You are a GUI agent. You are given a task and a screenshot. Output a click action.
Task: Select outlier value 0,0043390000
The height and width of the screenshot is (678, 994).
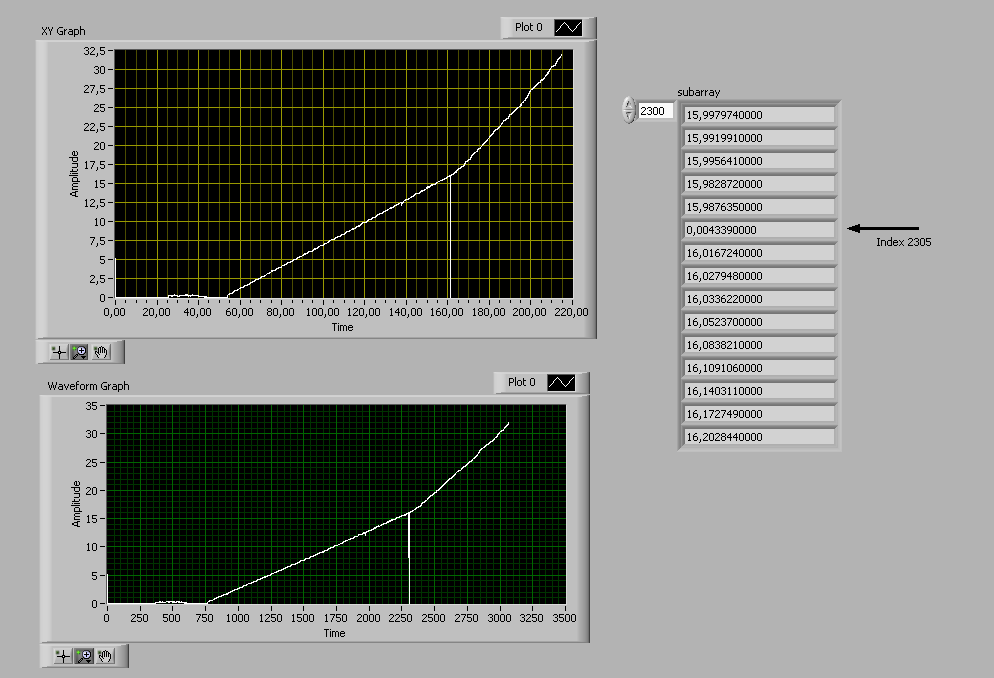click(759, 230)
